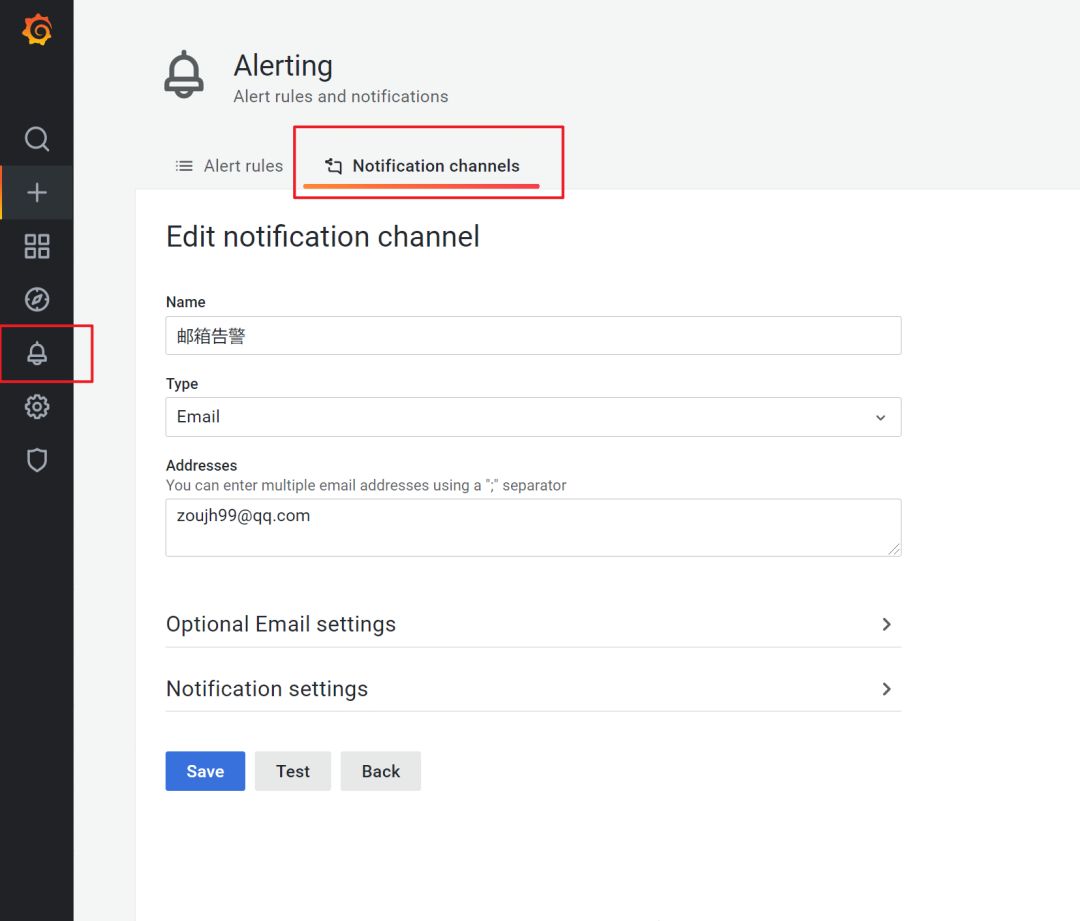Expand the Notification settings section
Viewport: 1080px width, 921px height.
[533, 689]
